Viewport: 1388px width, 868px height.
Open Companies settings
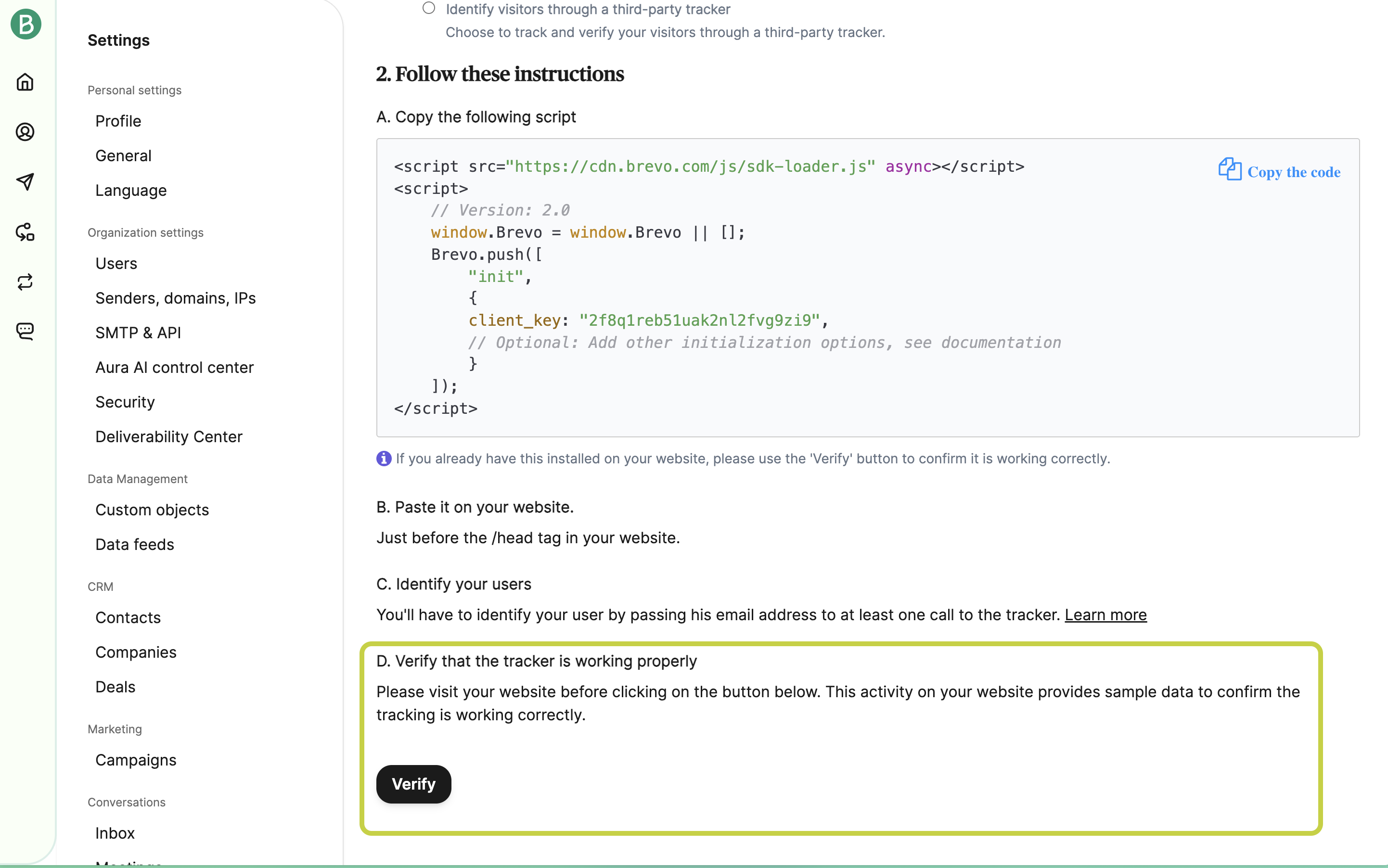tap(136, 652)
